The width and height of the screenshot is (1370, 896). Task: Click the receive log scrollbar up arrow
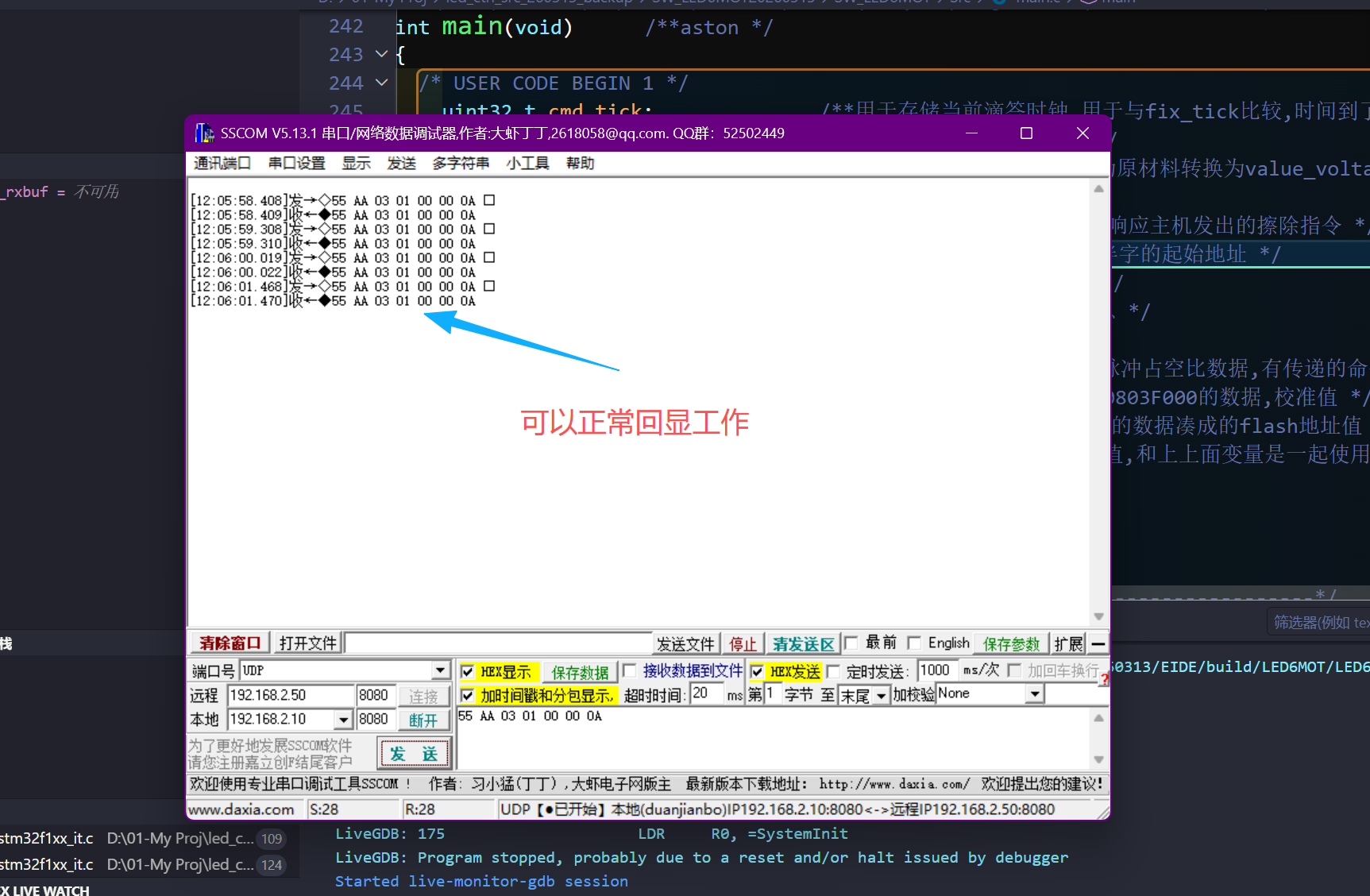click(x=1098, y=189)
